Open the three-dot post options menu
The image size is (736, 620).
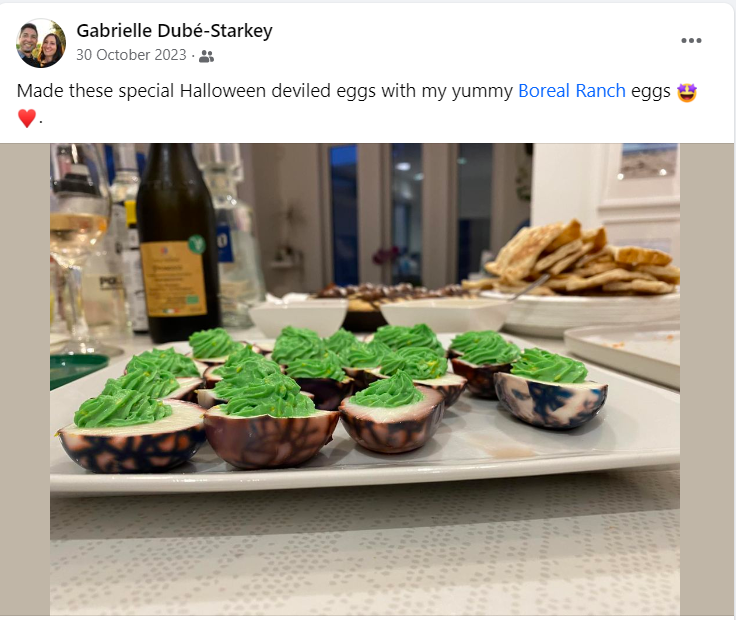[691, 41]
